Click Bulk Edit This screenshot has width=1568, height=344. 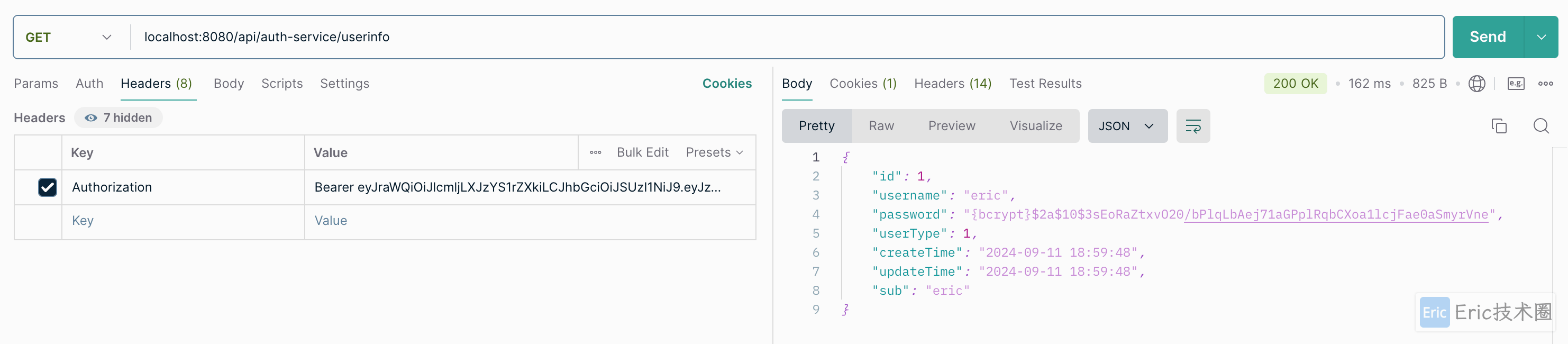click(x=642, y=152)
